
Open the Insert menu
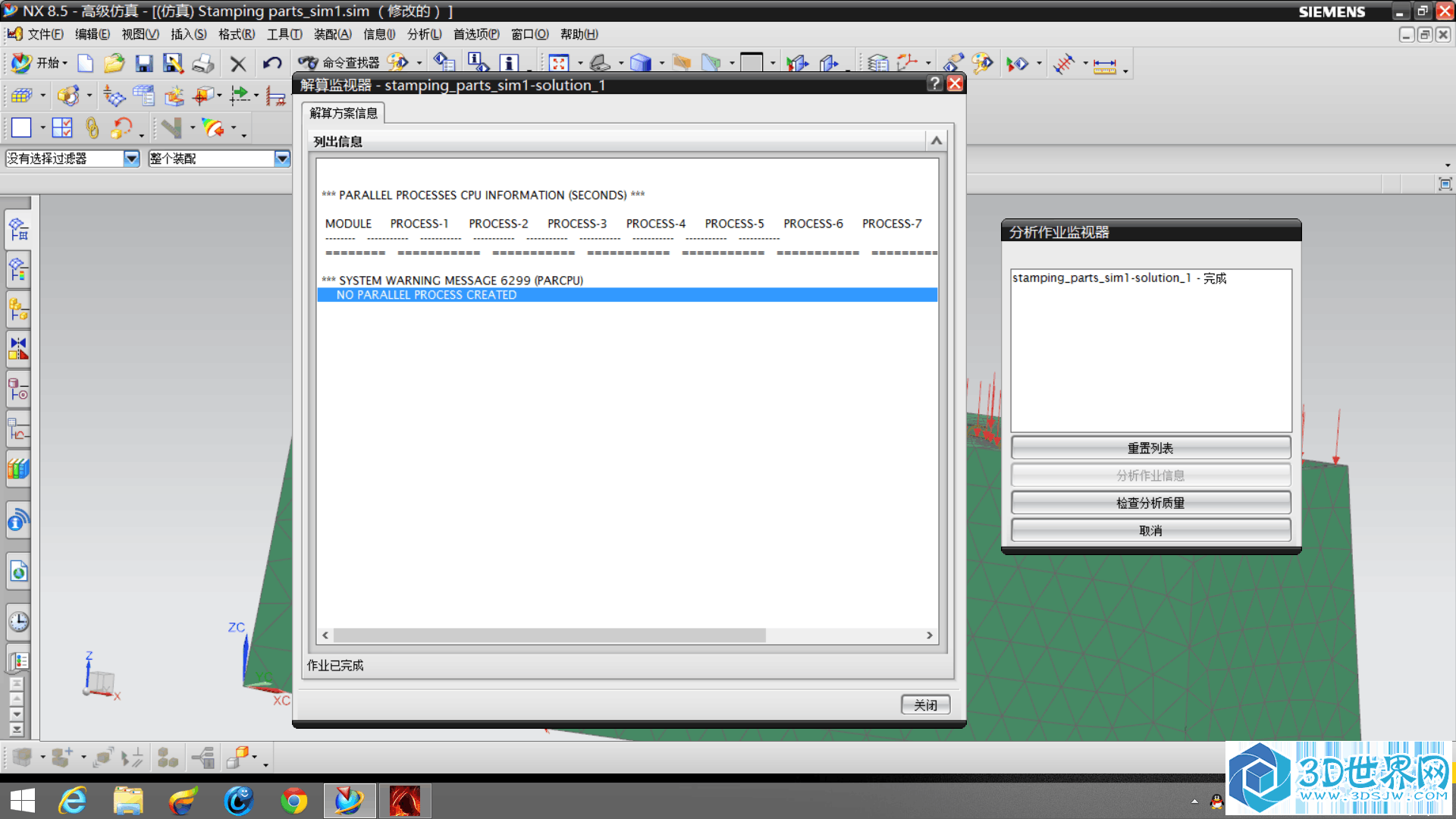click(189, 34)
